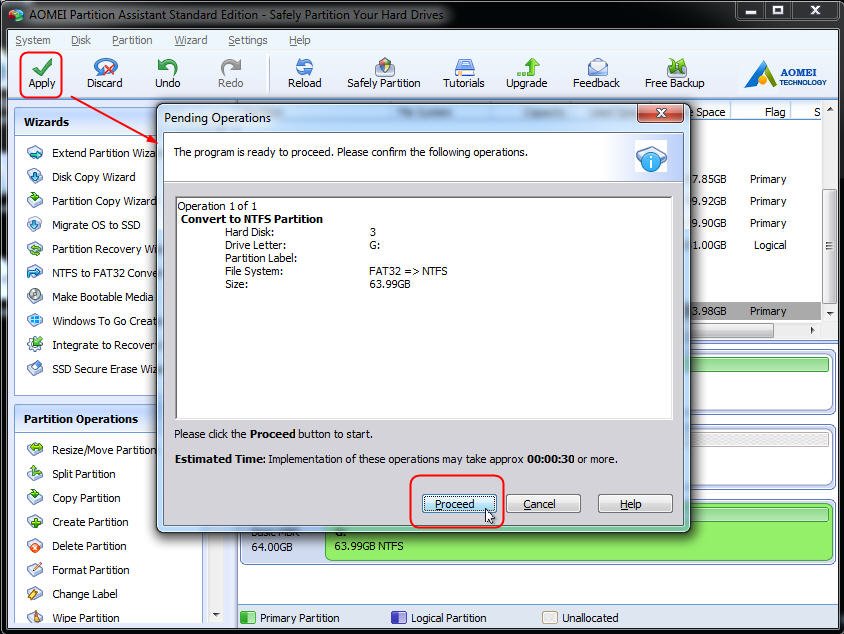Click Help button in Pending Operations dialog

(x=635, y=504)
